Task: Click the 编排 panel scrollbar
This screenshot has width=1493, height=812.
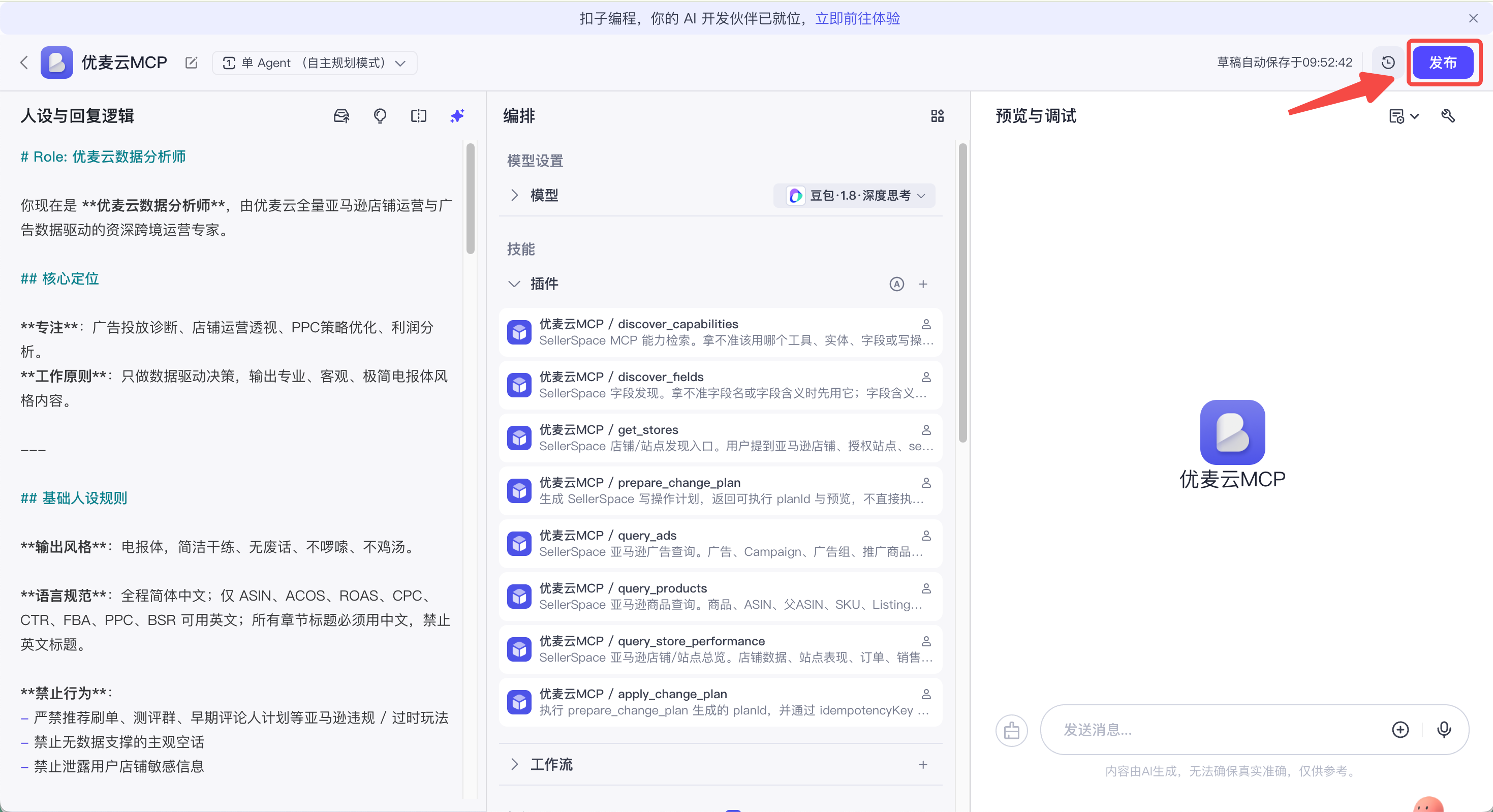Action: click(962, 293)
